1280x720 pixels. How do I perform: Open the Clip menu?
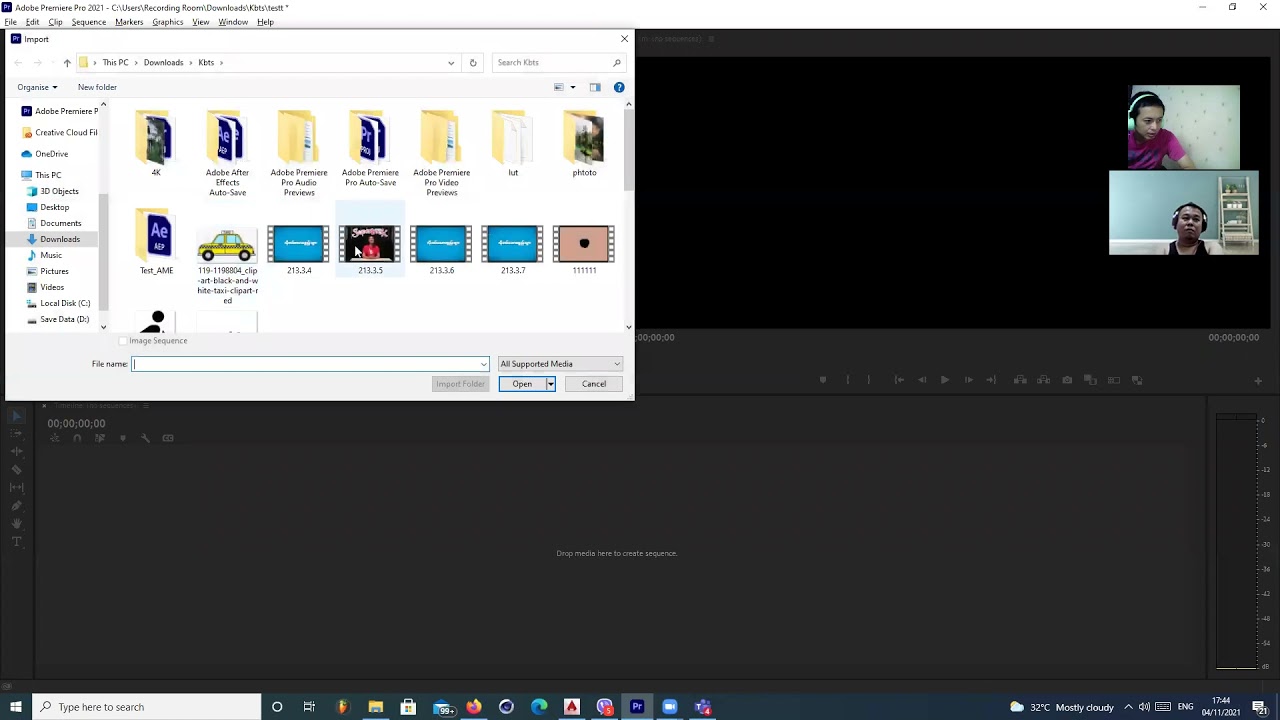(55, 22)
